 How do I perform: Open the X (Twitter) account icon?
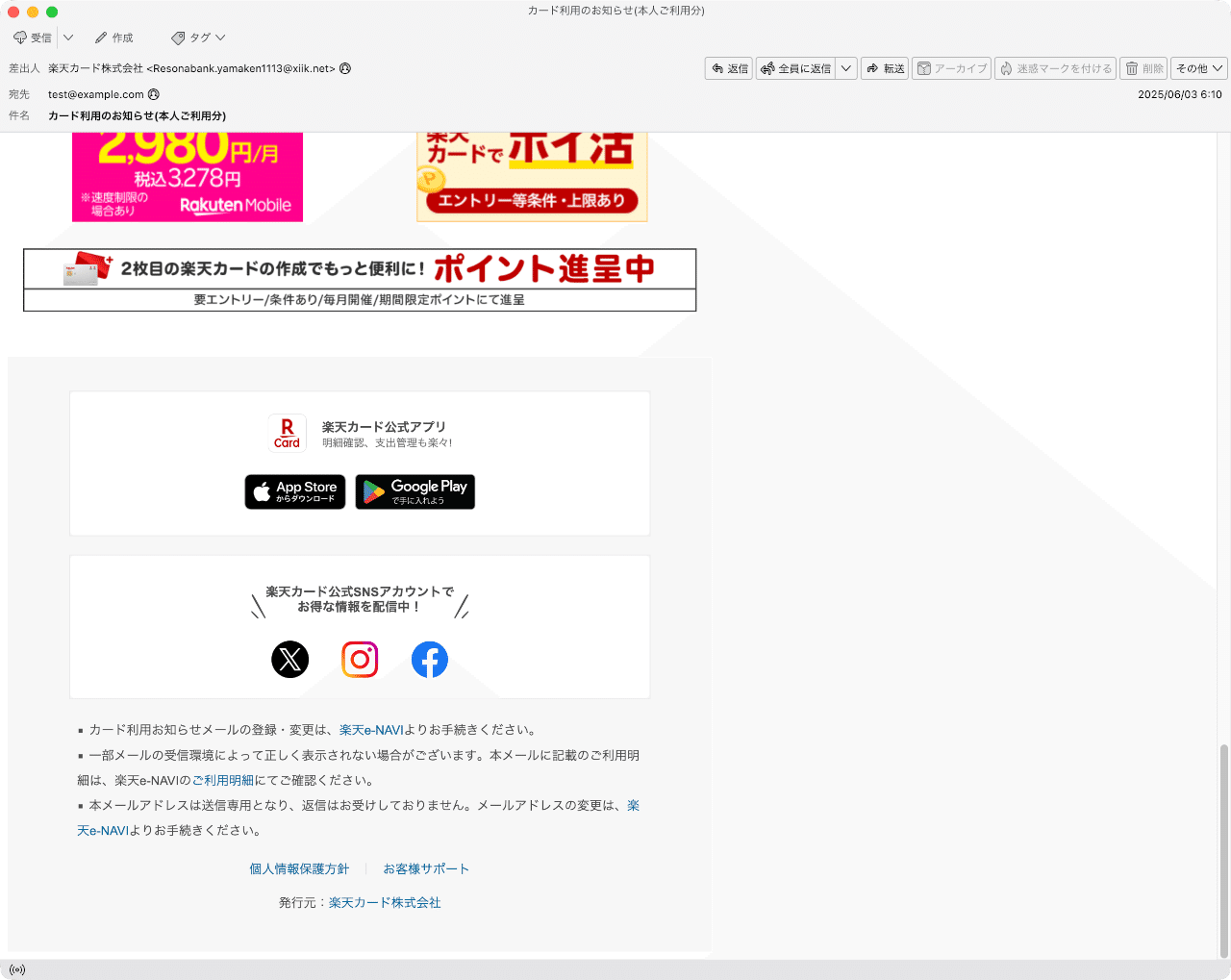pos(289,660)
